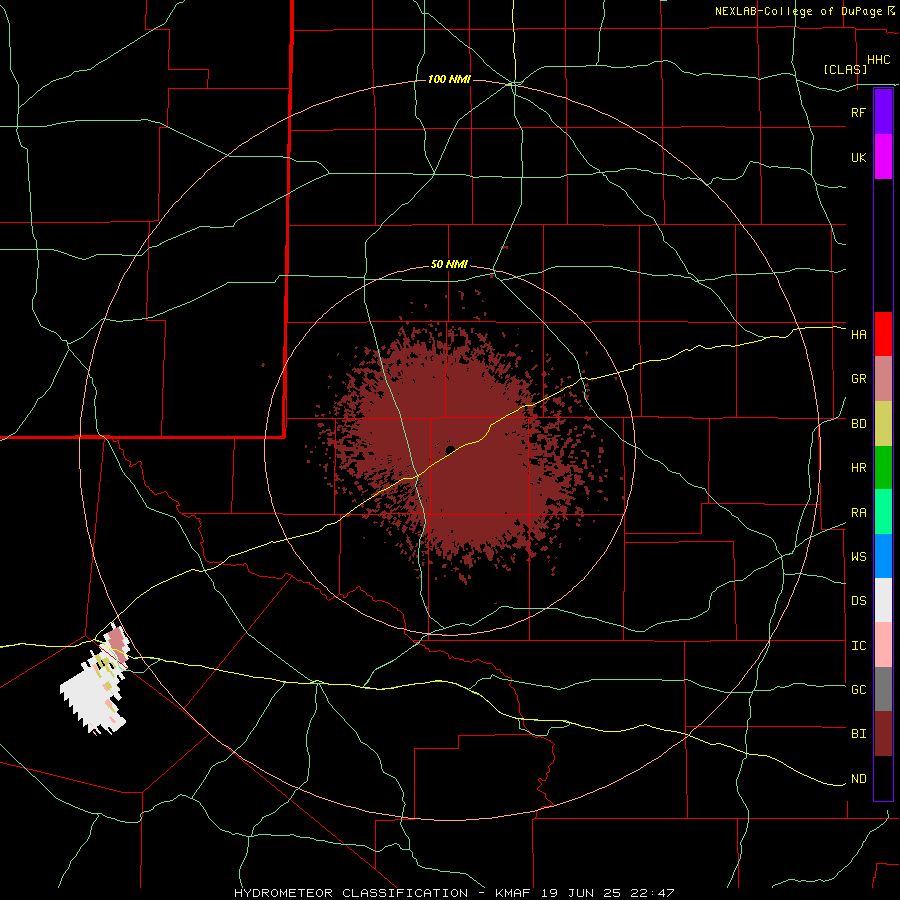This screenshot has width=900, height=900.
Task: Click the HA red legend color swatch
Action: [883, 334]
